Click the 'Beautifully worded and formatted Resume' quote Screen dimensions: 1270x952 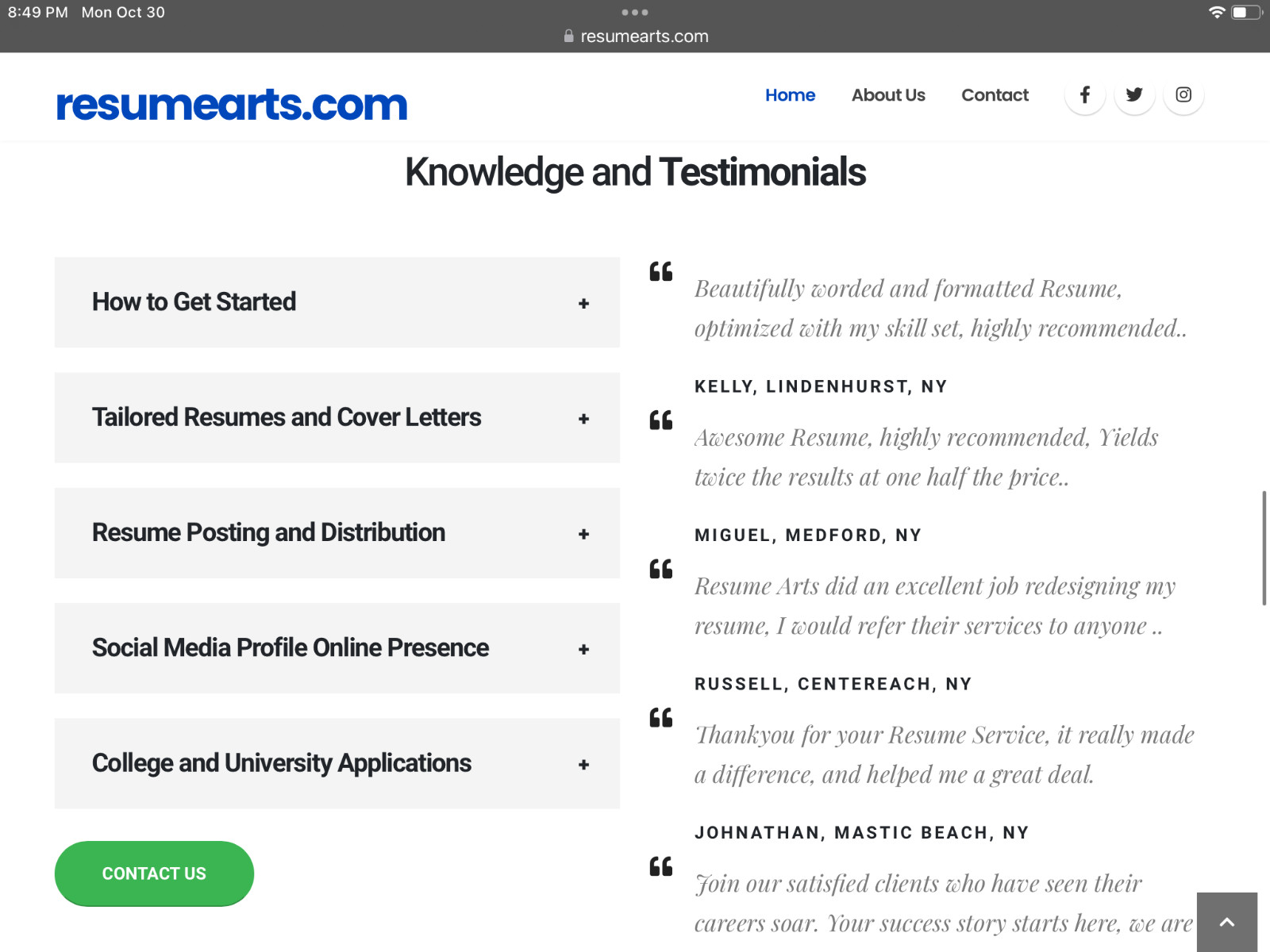(x=941, y=309)
